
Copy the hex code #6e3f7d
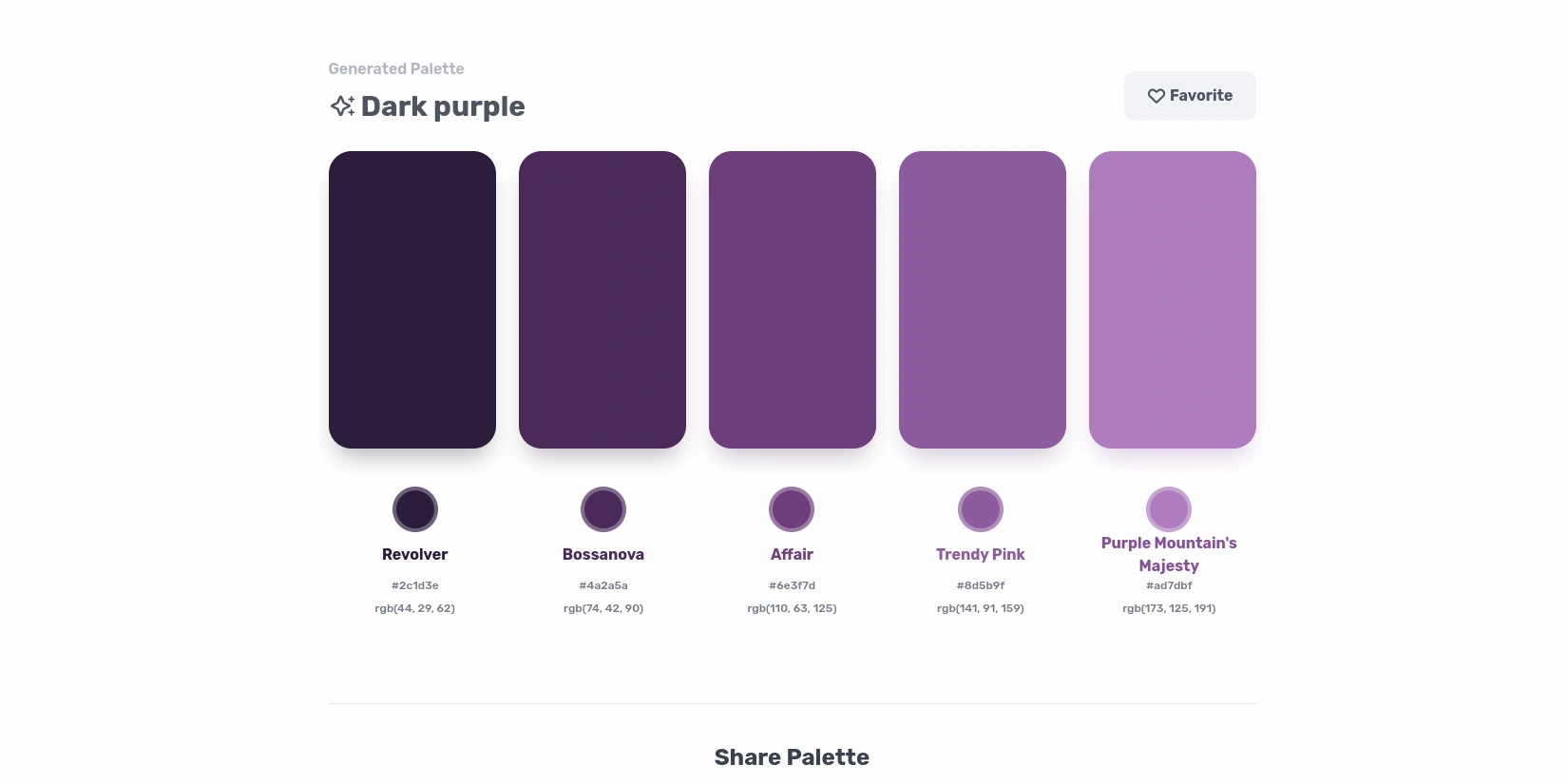coord(792,585)
